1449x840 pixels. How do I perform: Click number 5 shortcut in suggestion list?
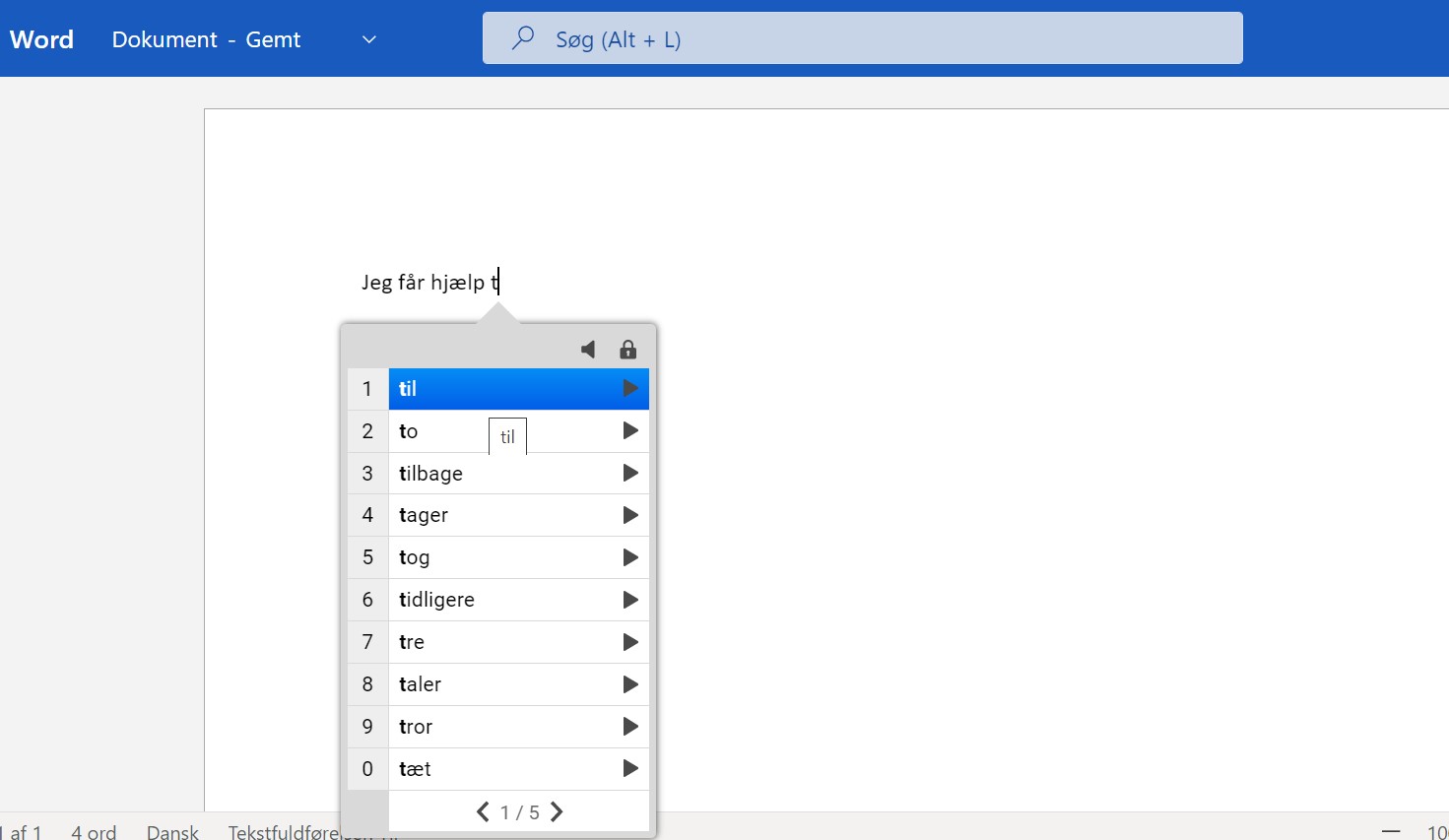tap(367, 557)
